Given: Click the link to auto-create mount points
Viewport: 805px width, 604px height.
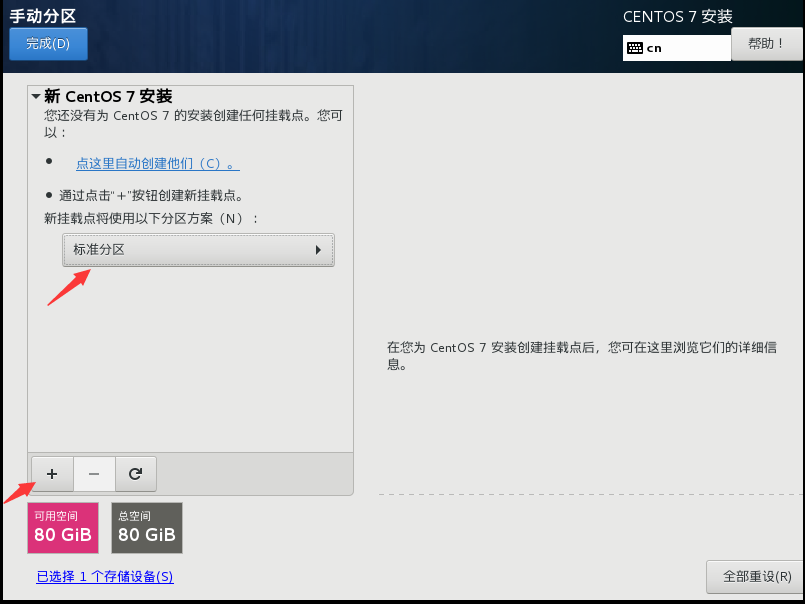Looking at the screenshot, I should coord(158,164).
